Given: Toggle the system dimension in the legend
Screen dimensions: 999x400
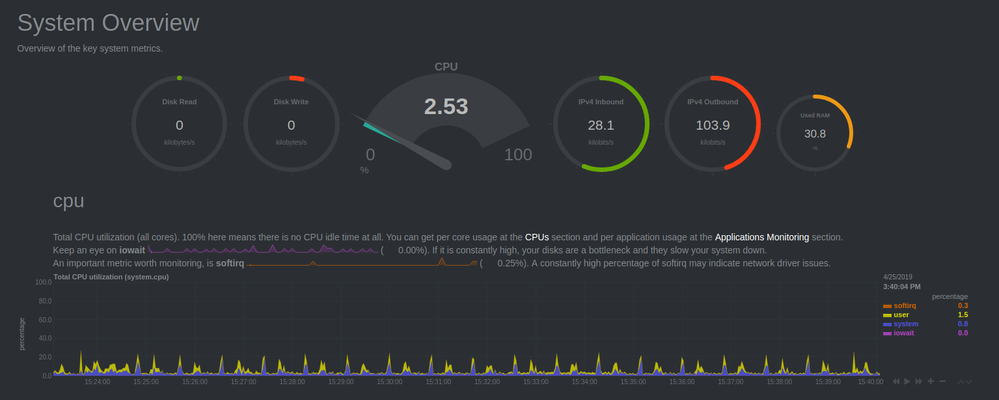Looking at the screenshot, I should (x=900, y=324).
